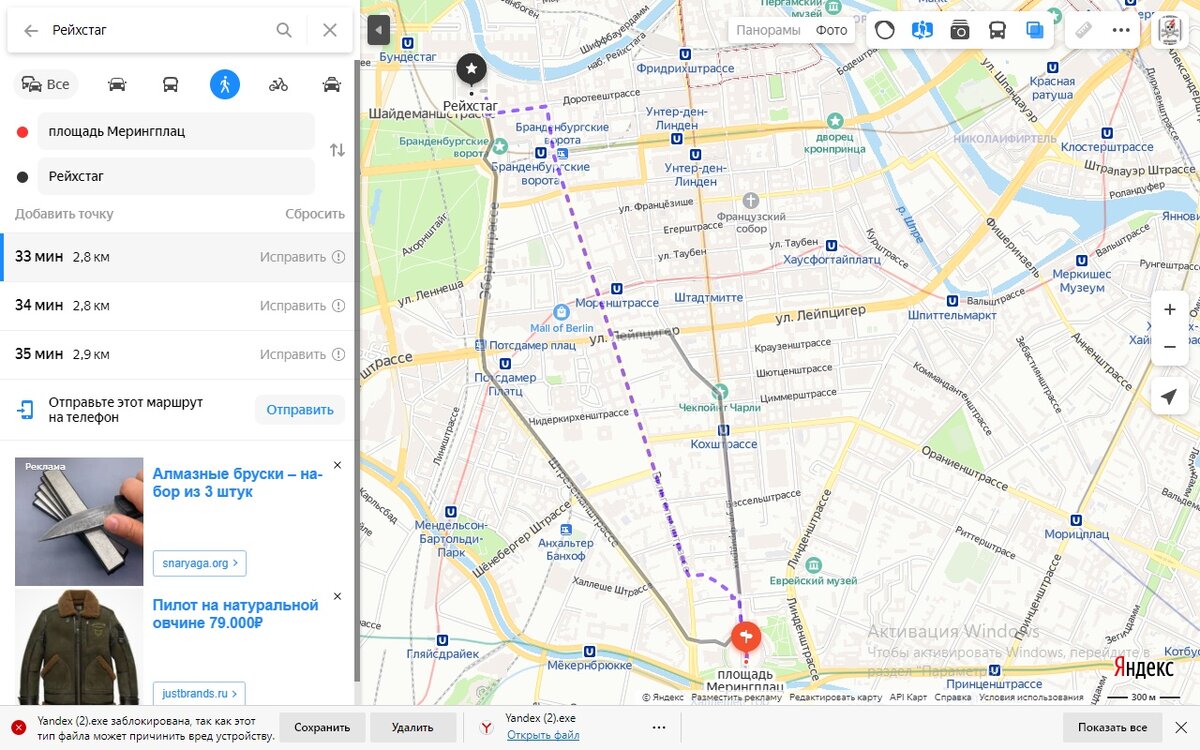This screenshot has width=1200, height=750.
Task: Open the three-dots more options menu
Action: [1121, 30]
